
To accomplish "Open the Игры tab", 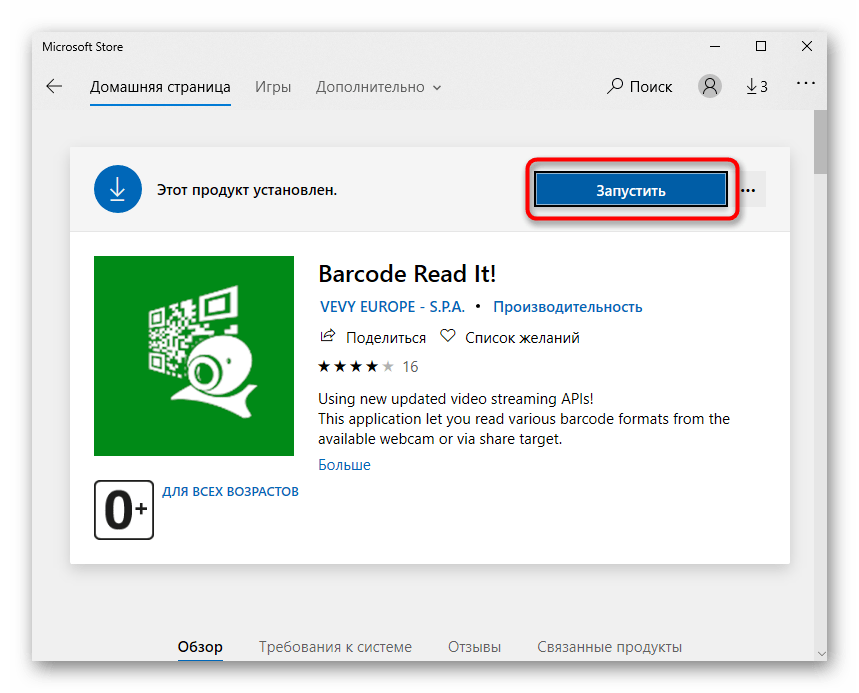I will [x=273, y=87].
